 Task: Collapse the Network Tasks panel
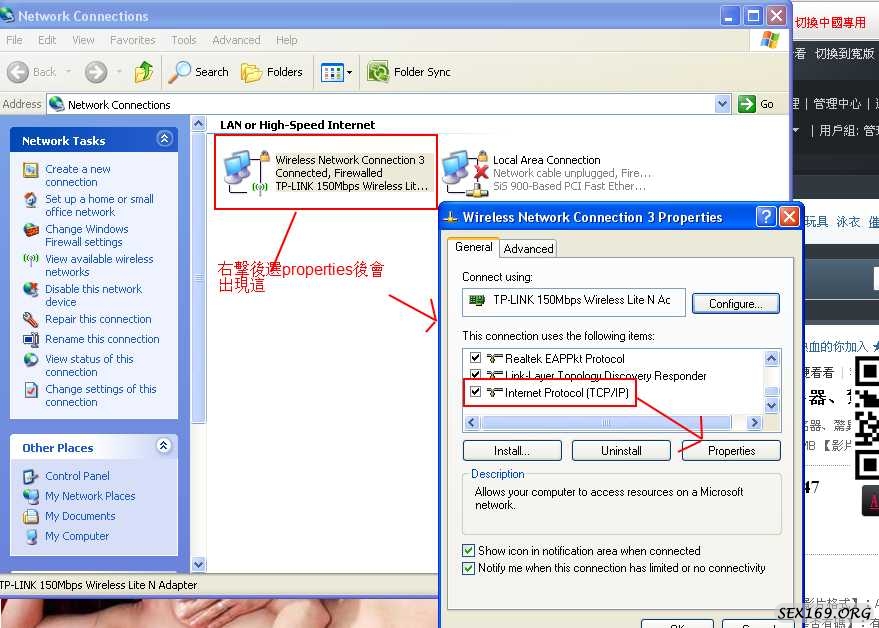pyautogui.click(x=164, y=138)
